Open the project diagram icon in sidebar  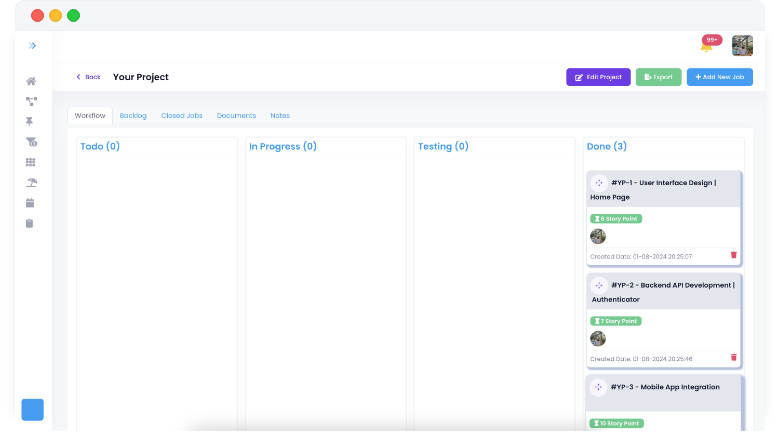[31, 101]
